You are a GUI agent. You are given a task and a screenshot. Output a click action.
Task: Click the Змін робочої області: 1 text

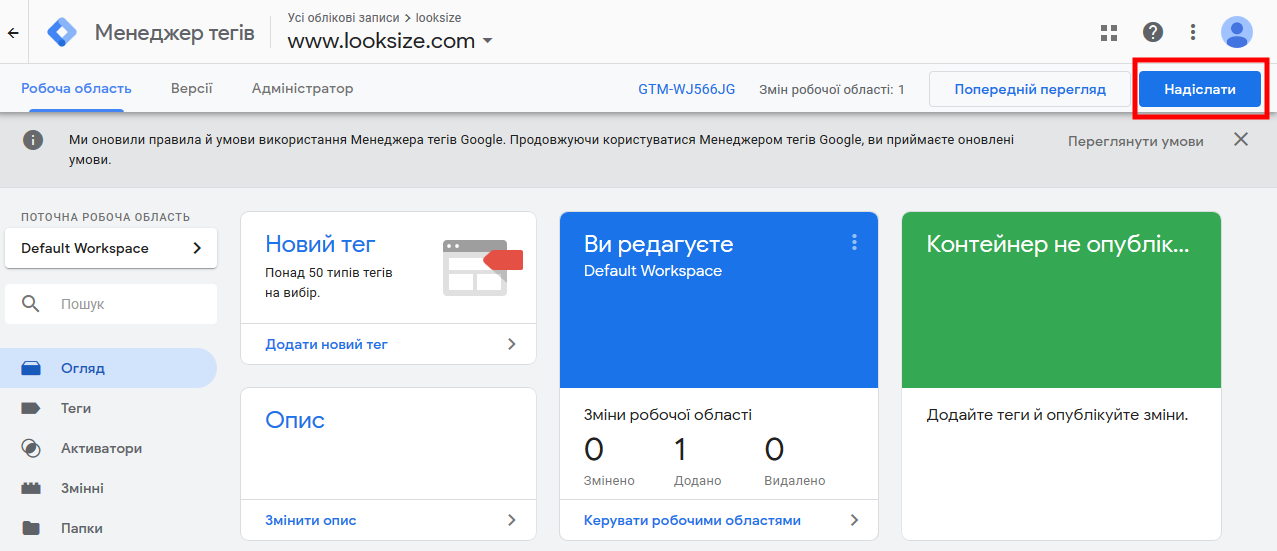832,89
